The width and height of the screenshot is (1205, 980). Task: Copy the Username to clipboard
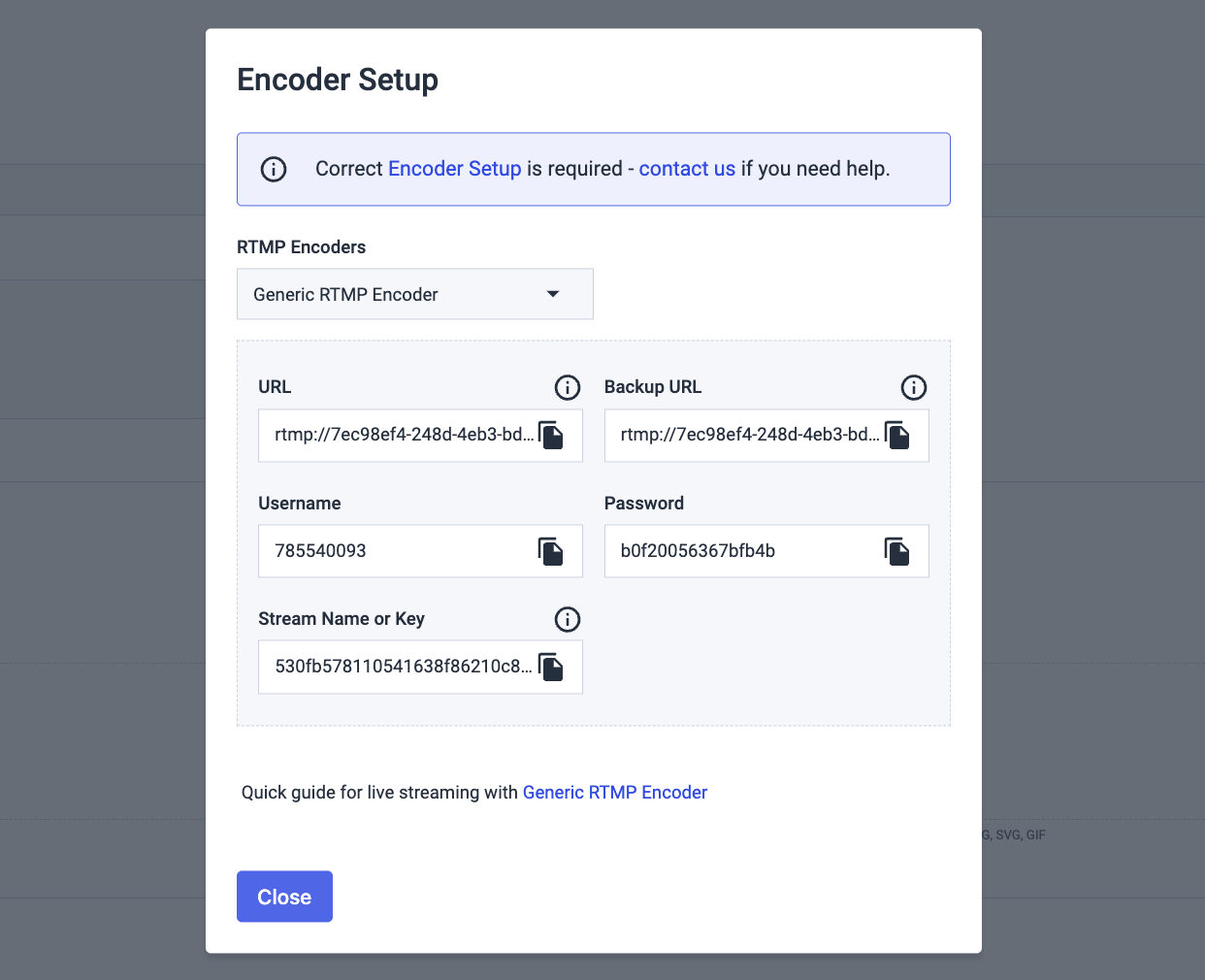tap(551, 551)
